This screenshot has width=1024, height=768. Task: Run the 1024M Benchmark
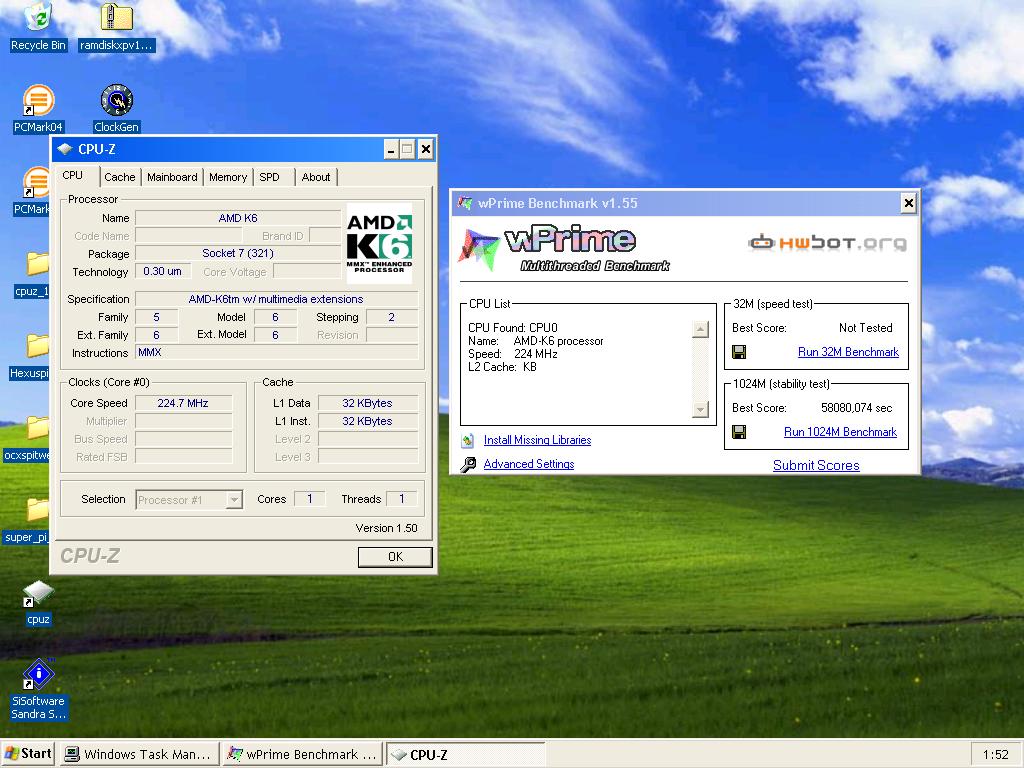click(x=840, y=432)
